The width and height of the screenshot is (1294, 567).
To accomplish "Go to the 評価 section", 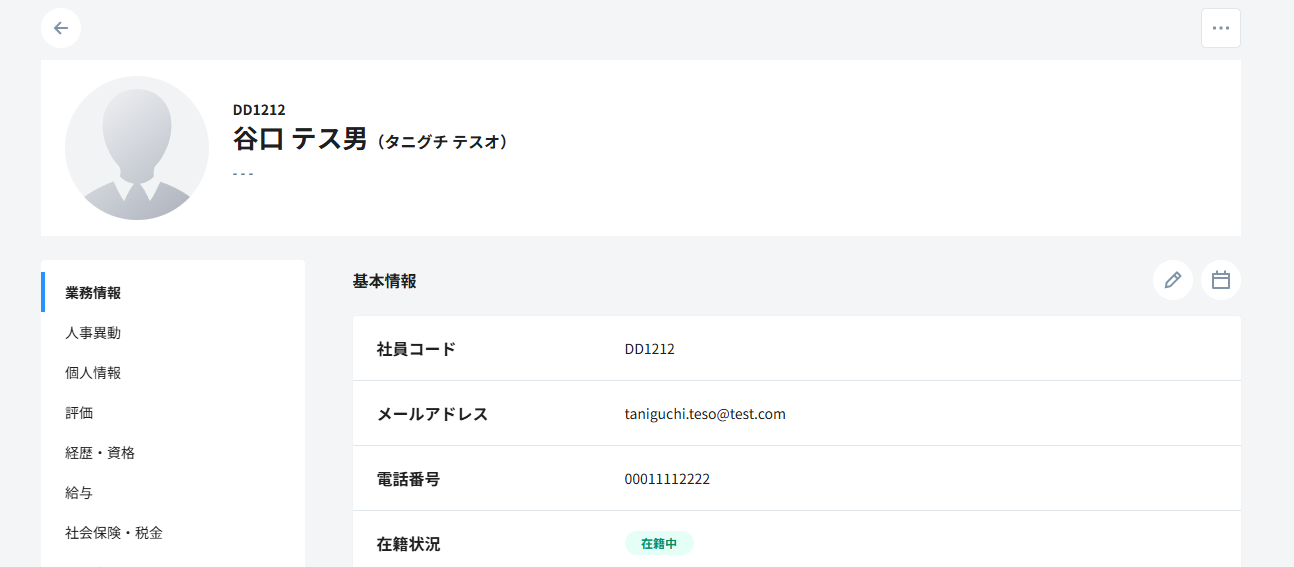I will coord(79,413).
